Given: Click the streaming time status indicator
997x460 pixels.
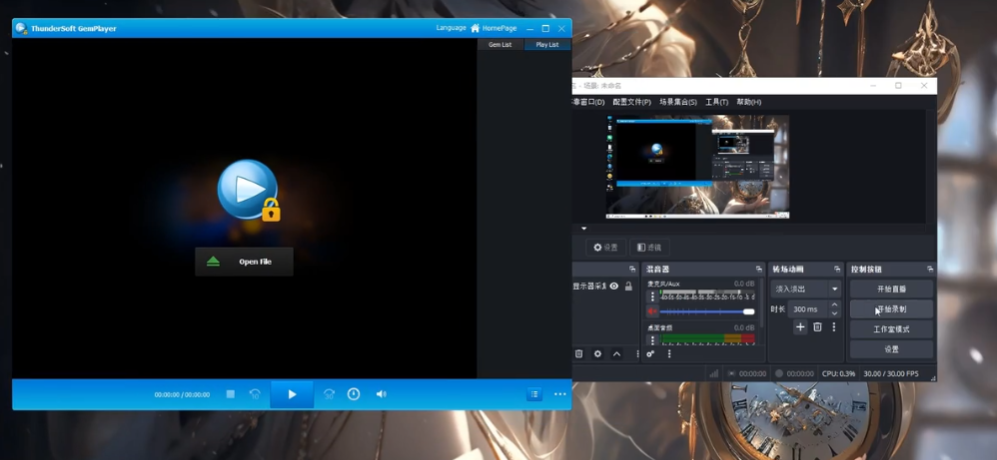Looking at the screenshot, I should [747, 373].
